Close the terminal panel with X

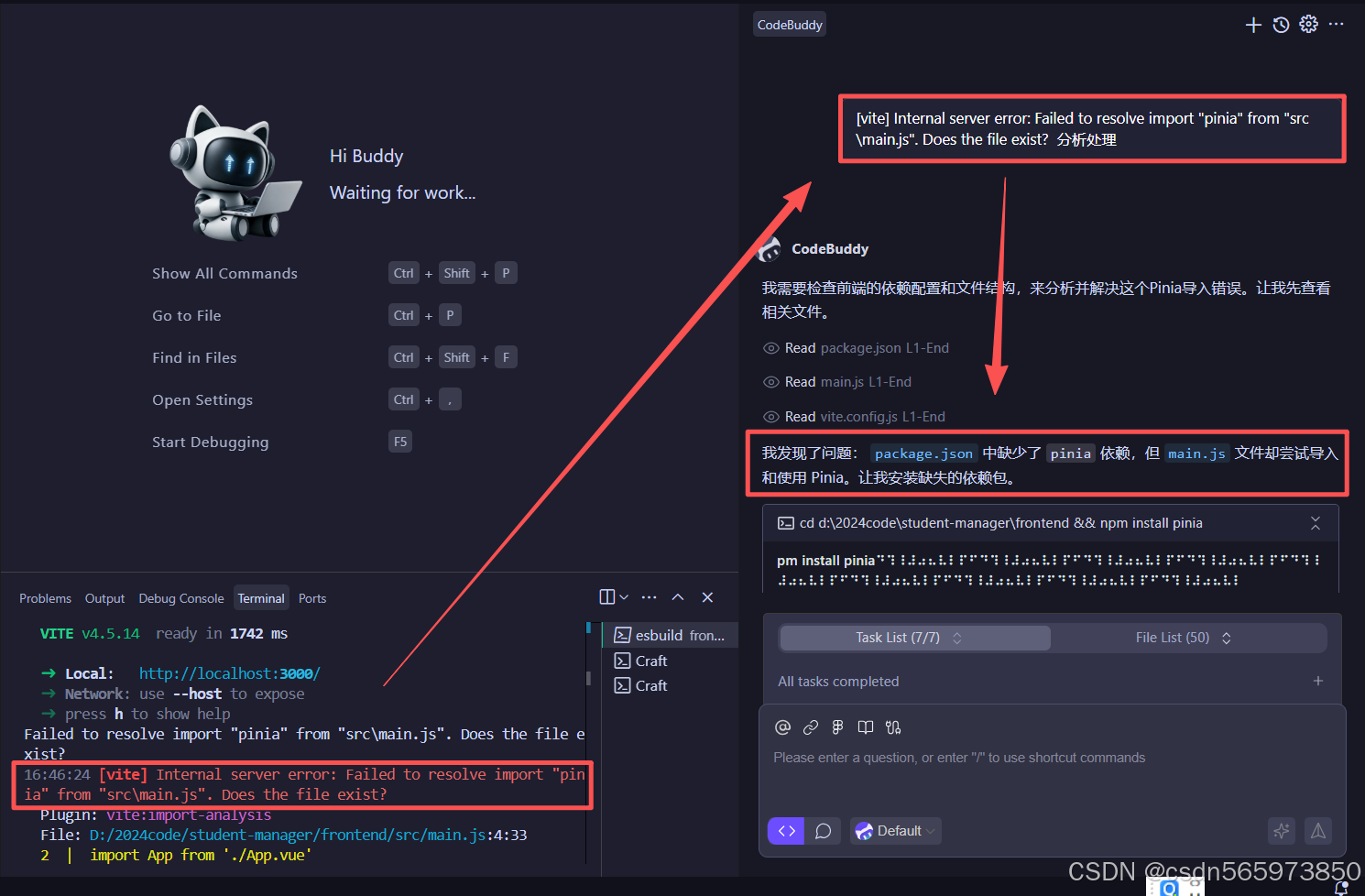tap(707, 597)
